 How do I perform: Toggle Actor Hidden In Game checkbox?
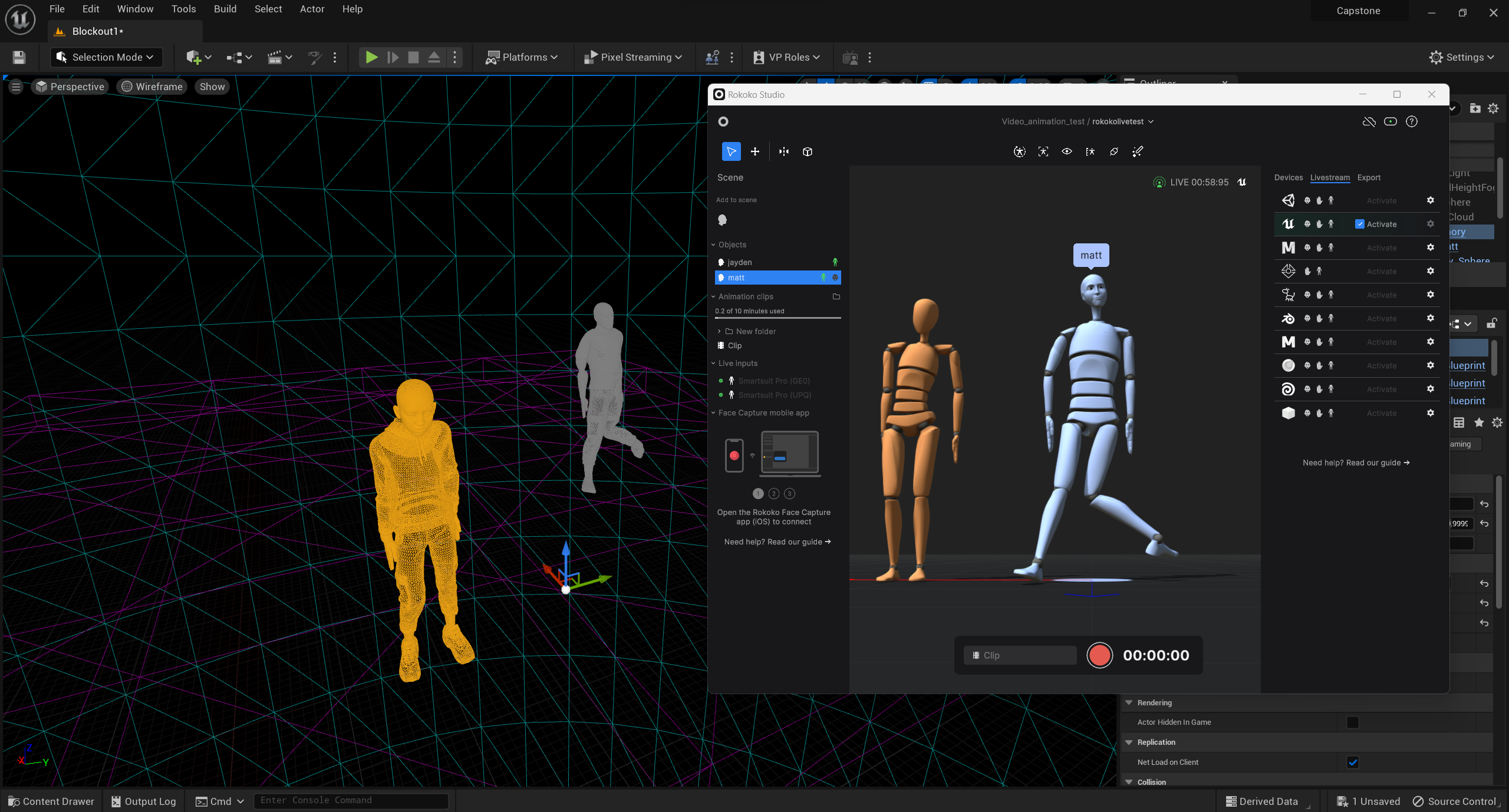pos(1353,722)
